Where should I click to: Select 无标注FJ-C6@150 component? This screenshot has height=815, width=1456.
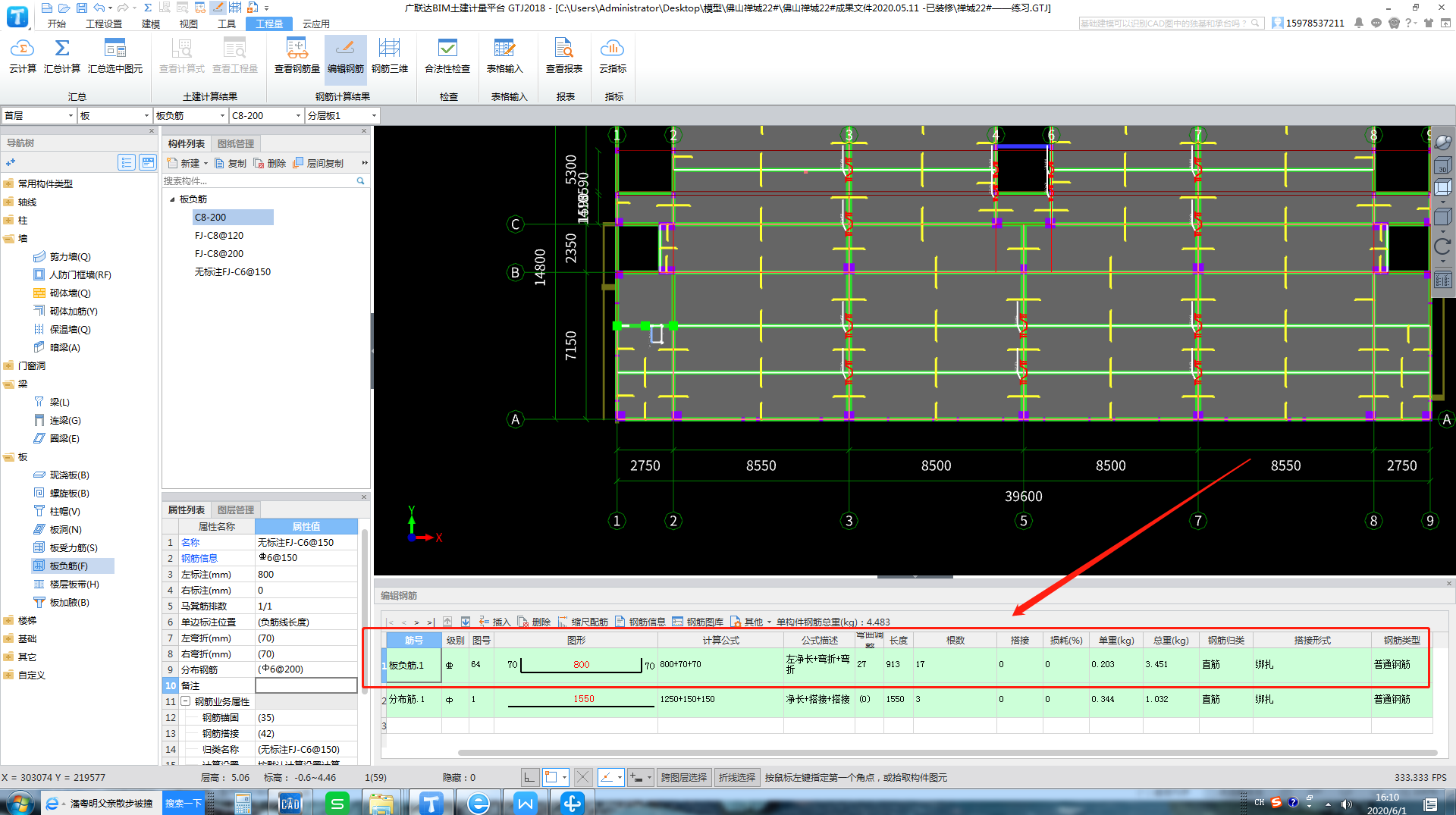[x=233, y=271]
